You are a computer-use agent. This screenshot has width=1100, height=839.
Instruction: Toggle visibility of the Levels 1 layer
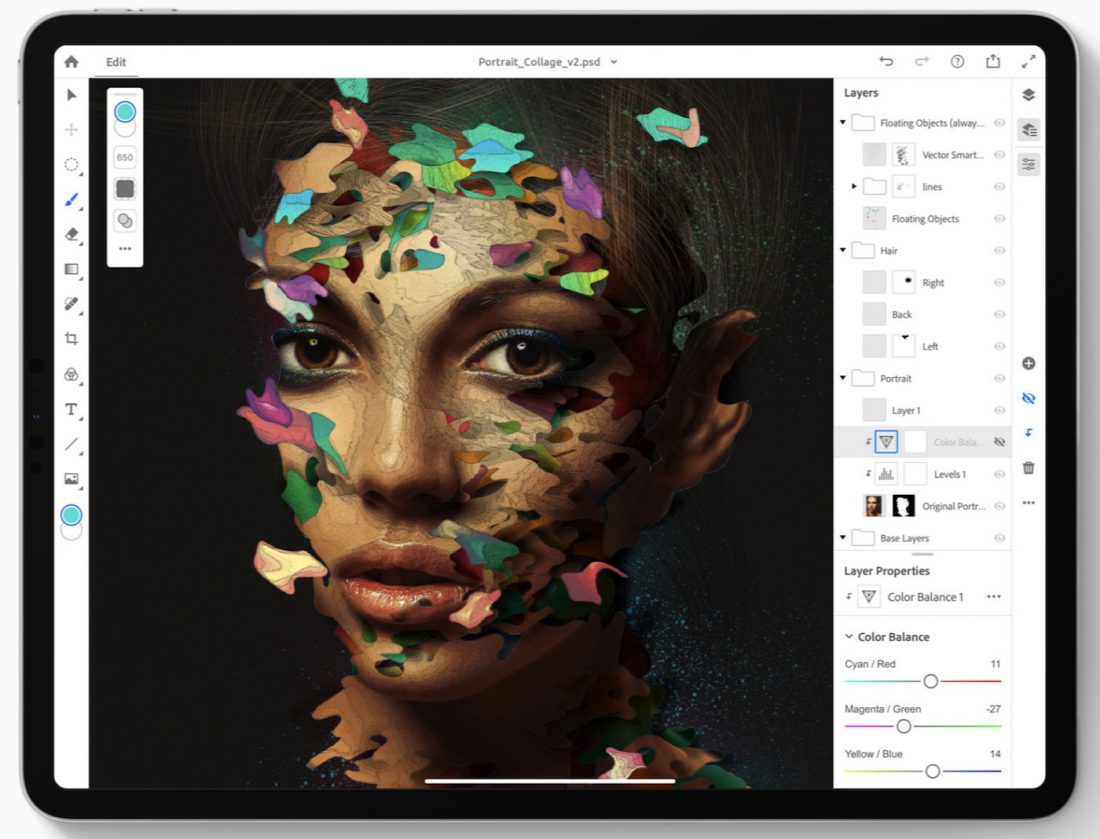(x=999, y=473)
